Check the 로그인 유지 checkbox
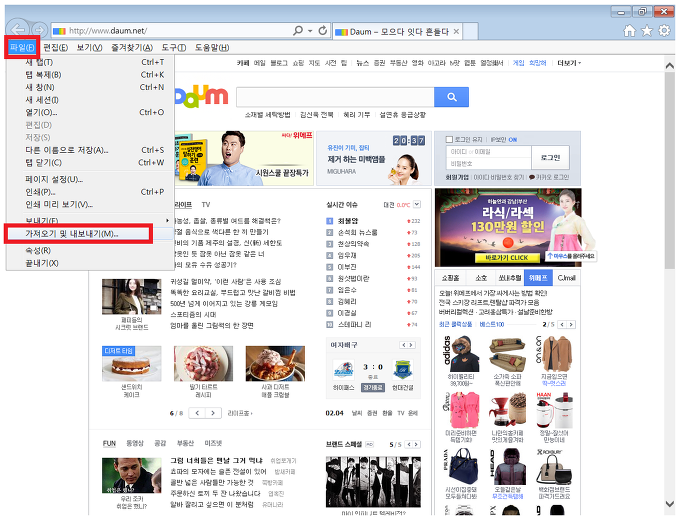Image resolution: width=680 pixels, height=520 pixels. (449, 139)
